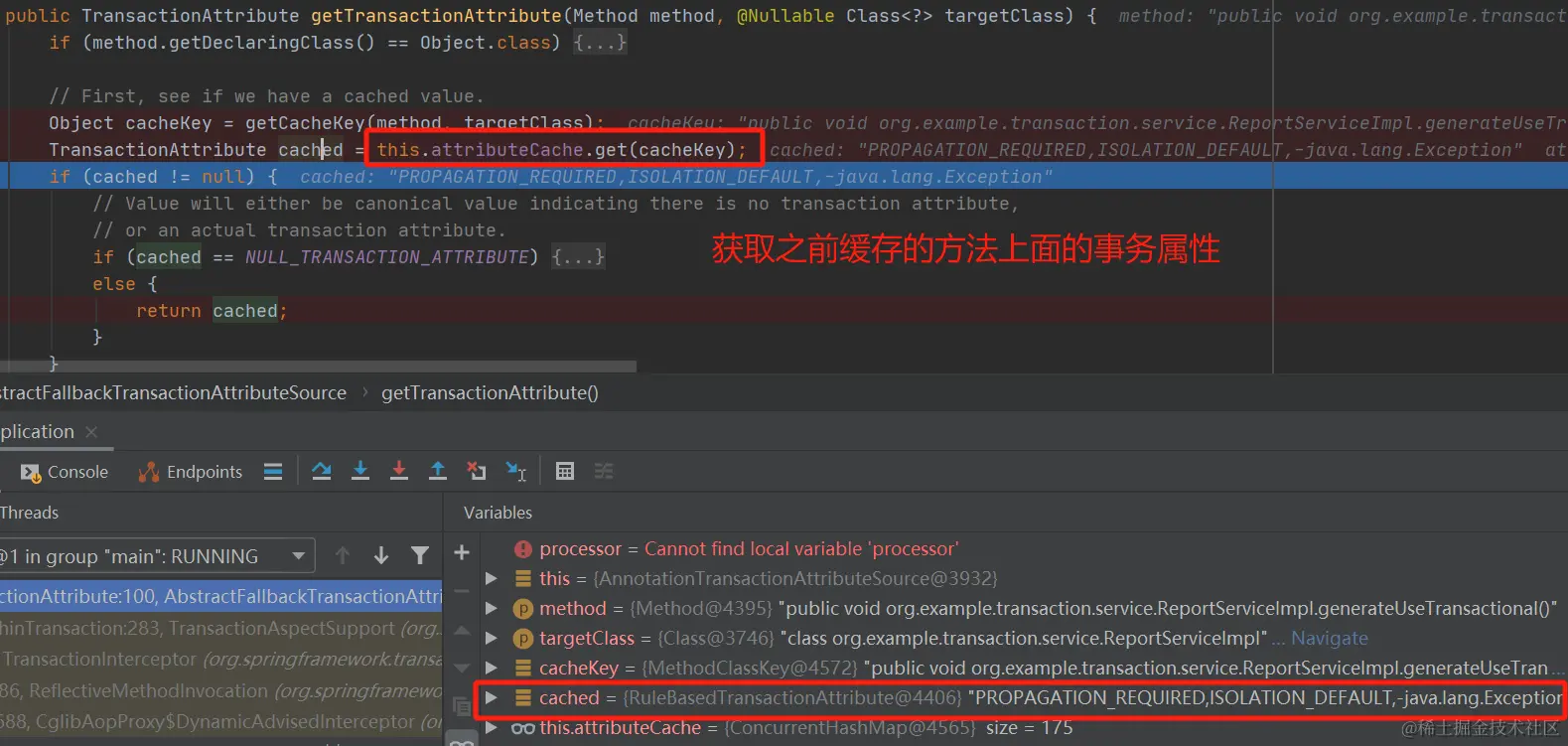This screenshot has width=1568, height=746.
Task: Click the 'else {' line in editor
Action: pyautogui.click(x=125, y=284)
